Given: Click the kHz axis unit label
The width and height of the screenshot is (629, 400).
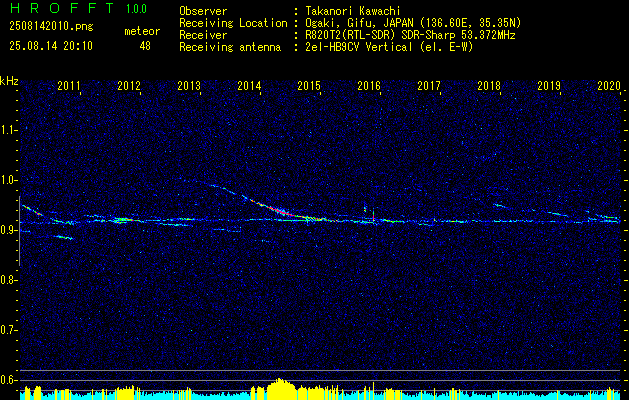Looking at the screenshot, I should tap(9, 81).
